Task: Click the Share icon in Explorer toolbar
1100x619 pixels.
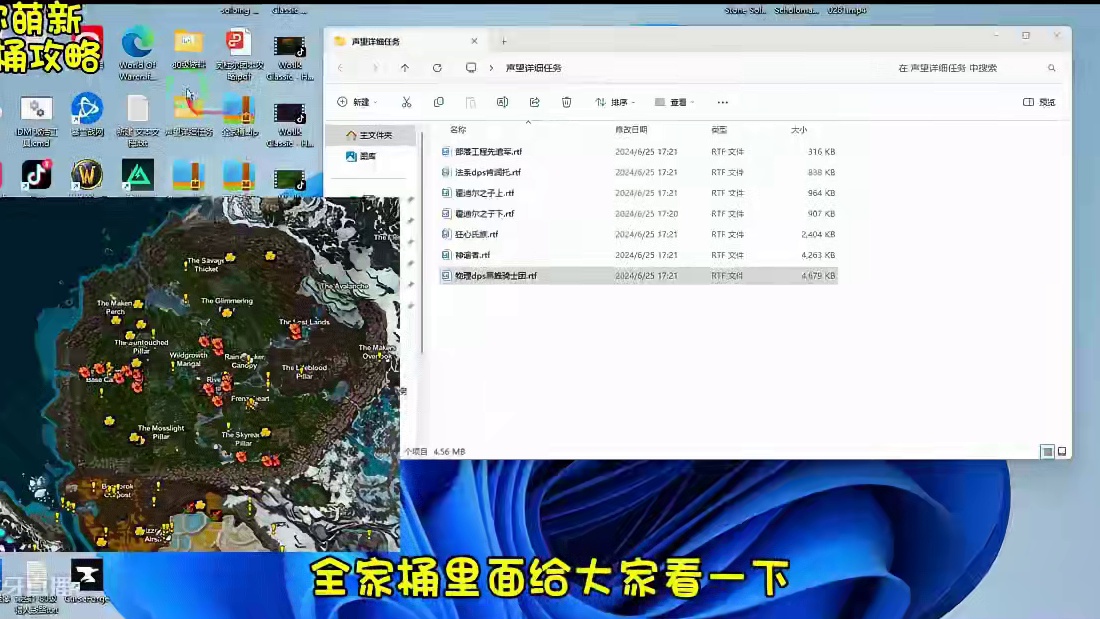Action: tap(534, 102)
